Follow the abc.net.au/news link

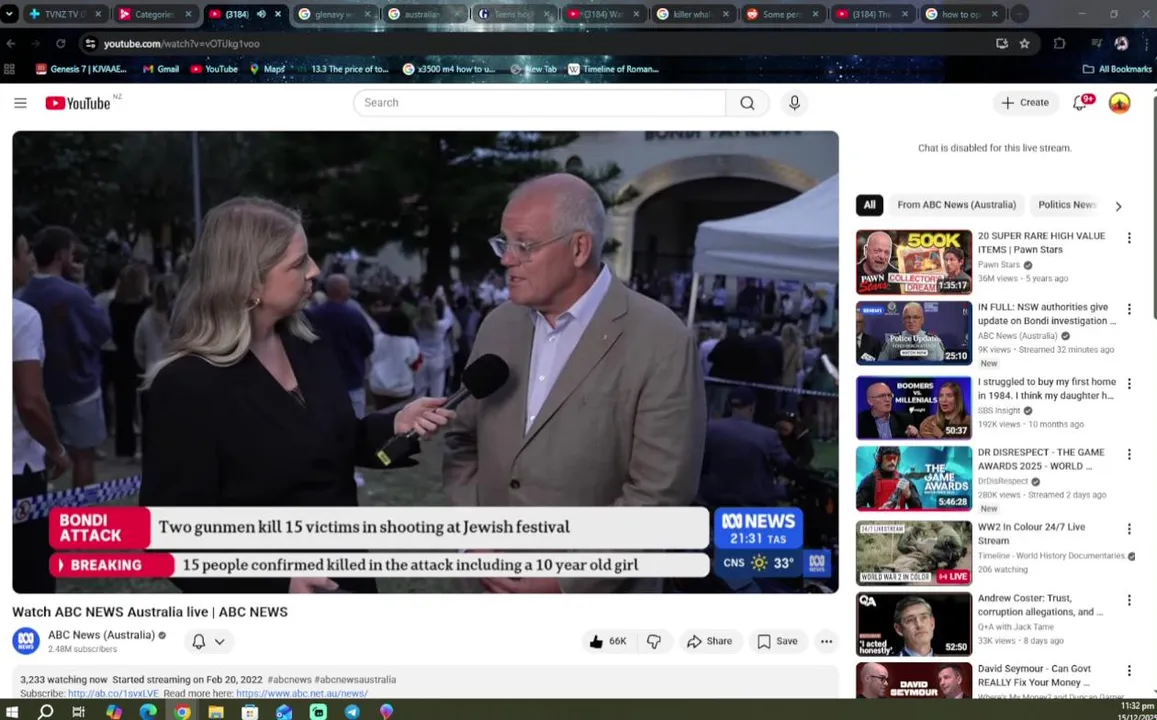tap(302, 693)
